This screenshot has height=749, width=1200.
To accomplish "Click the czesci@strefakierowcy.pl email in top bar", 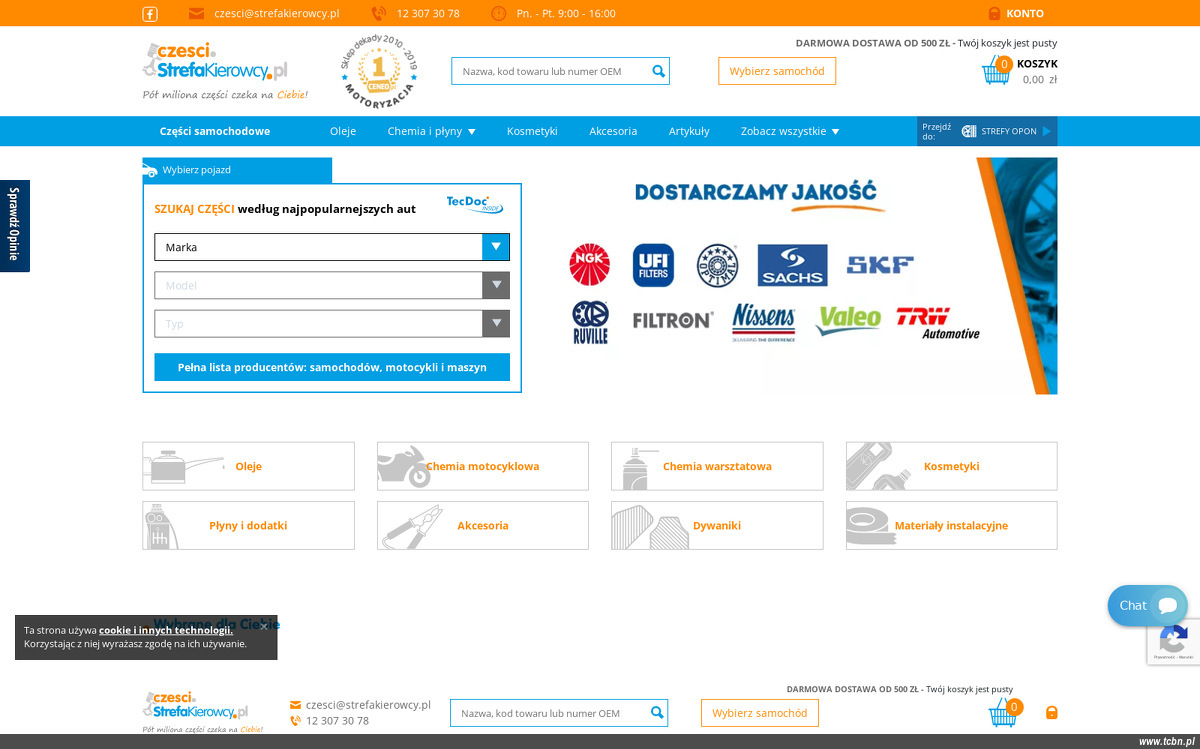I will 277,14.
